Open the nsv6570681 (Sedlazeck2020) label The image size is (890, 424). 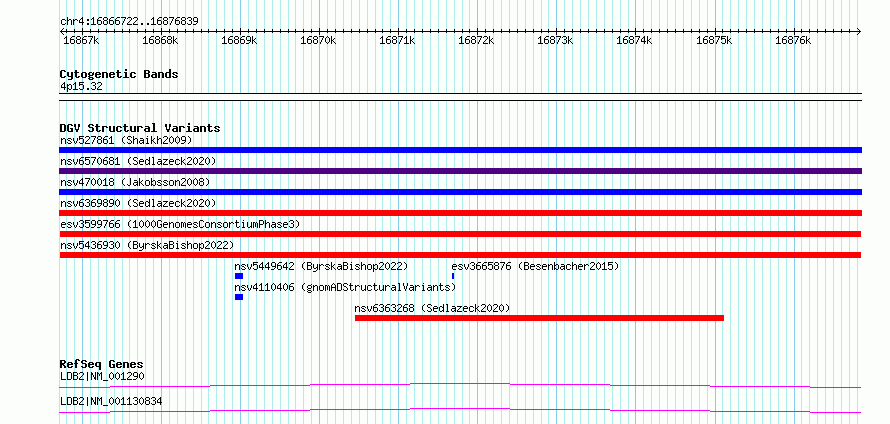pyautogui.click(x=138, y=161)
